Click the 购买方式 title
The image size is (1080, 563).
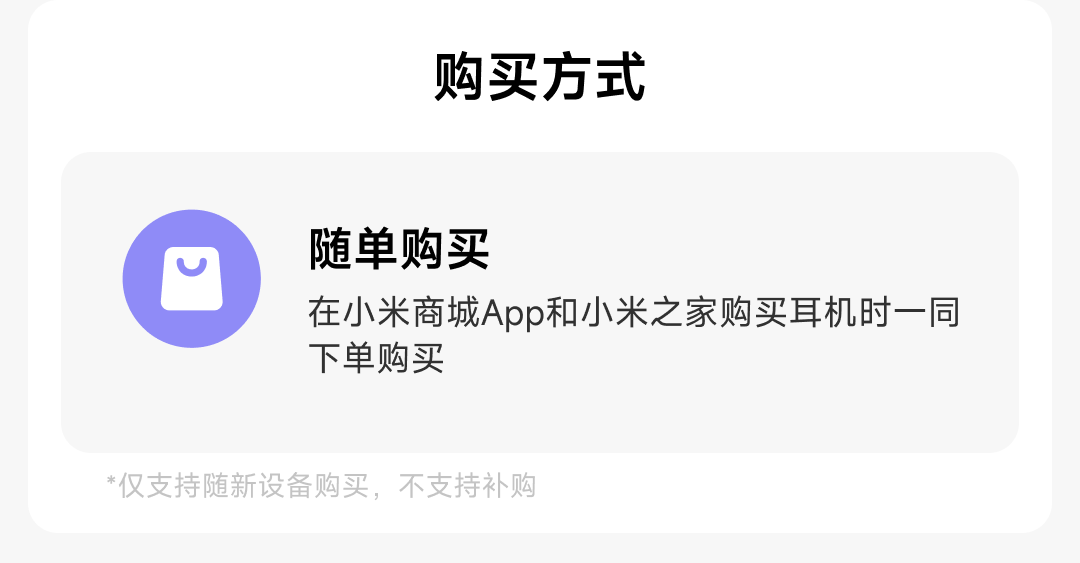(540, 77)
